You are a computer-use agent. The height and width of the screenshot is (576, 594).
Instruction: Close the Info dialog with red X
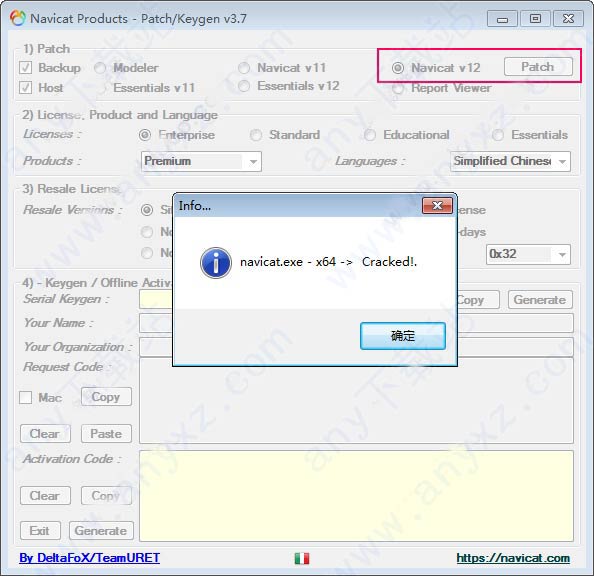[x=437, y=206]
